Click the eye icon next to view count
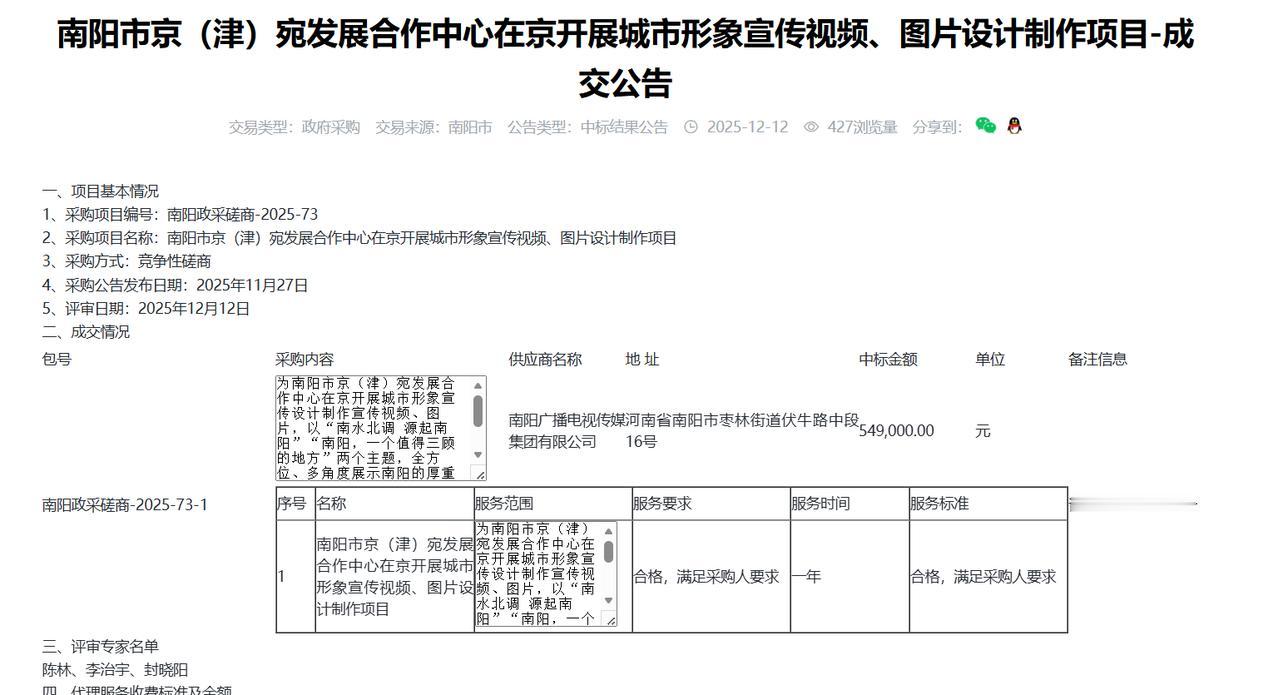This screenshot has width=1278, height=695. tap(812, 126)
